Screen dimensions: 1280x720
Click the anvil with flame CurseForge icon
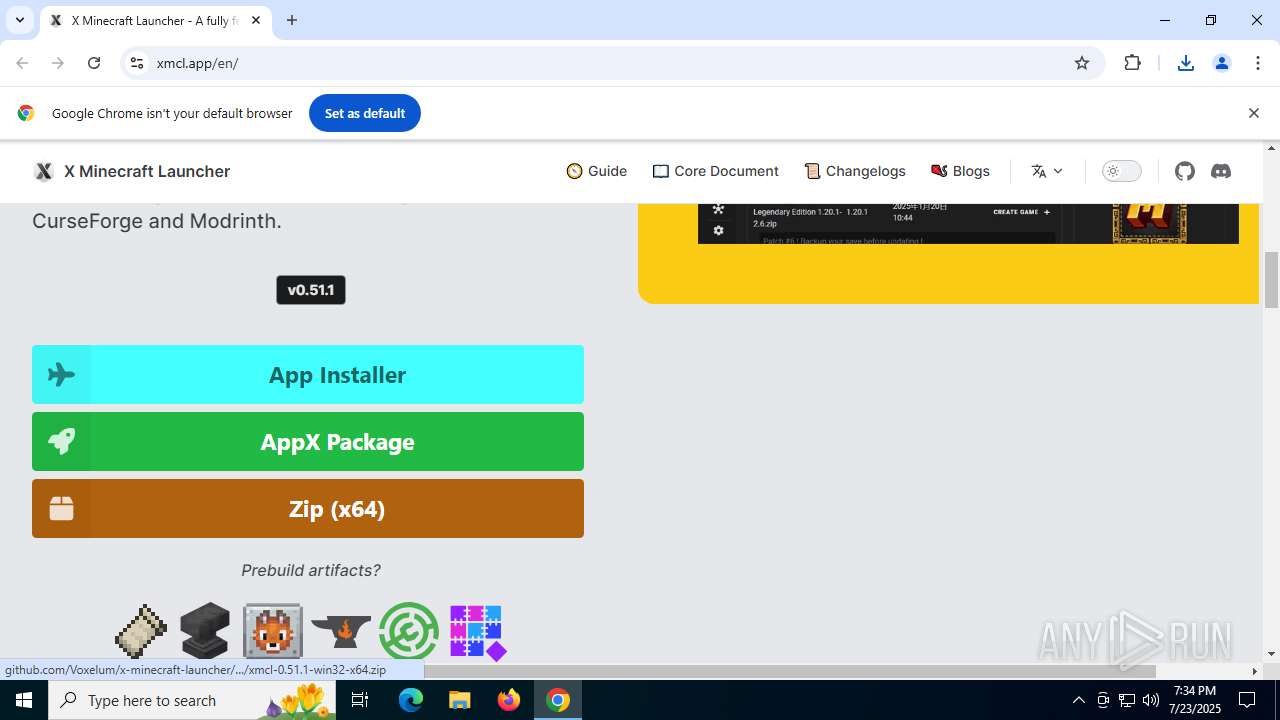click(x=341, y=632)
